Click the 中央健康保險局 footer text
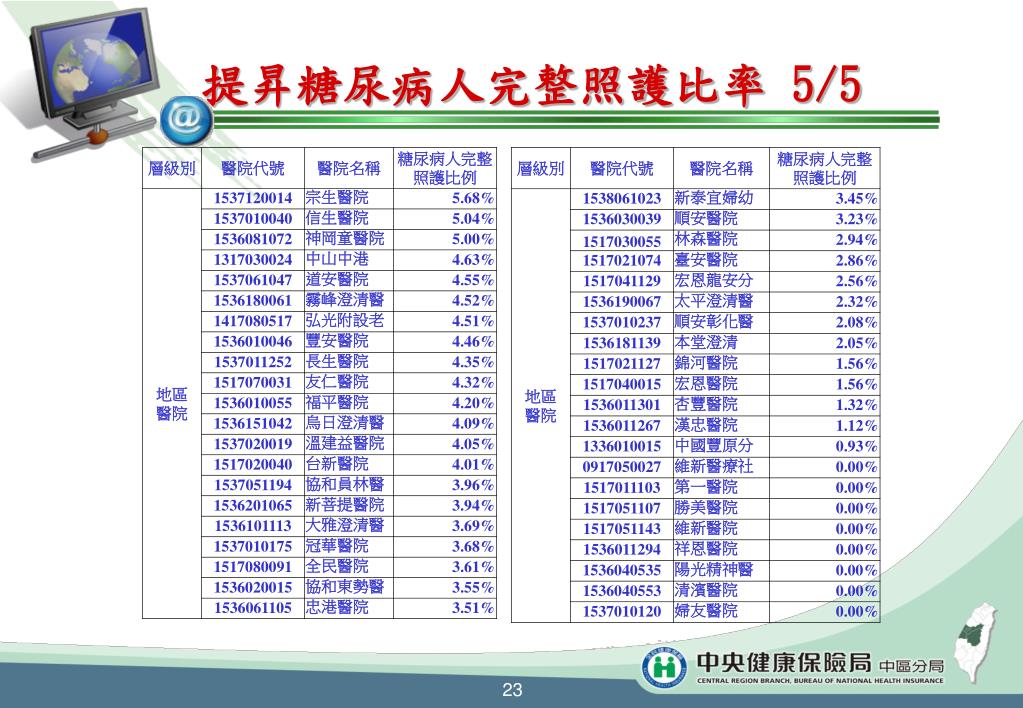The image size is (1023, 708). click(x=784, y=662)
